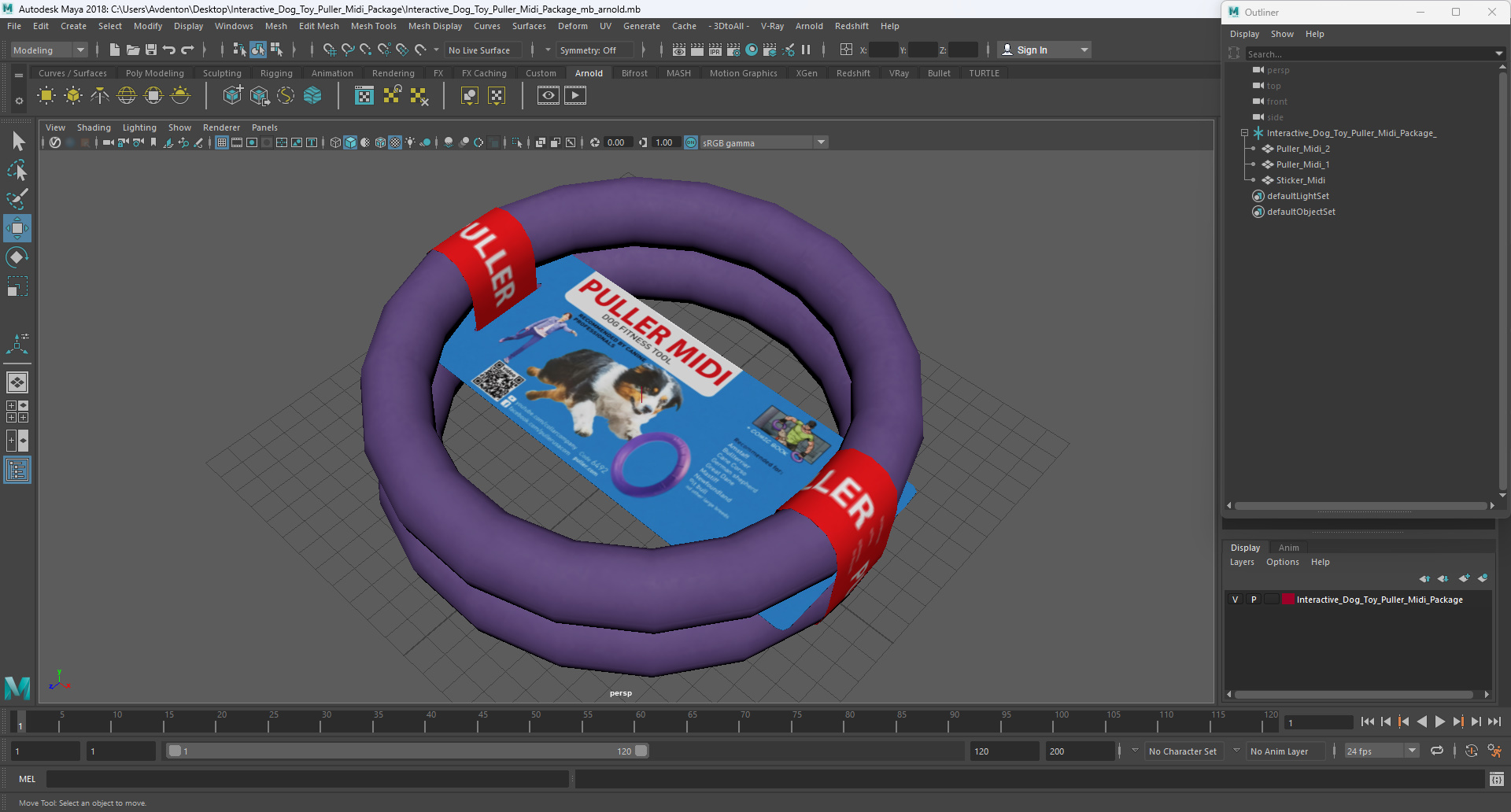Go to the start of playback range
The width and height of the screenshot is (1511, 812).
(x=1368, y=722)
